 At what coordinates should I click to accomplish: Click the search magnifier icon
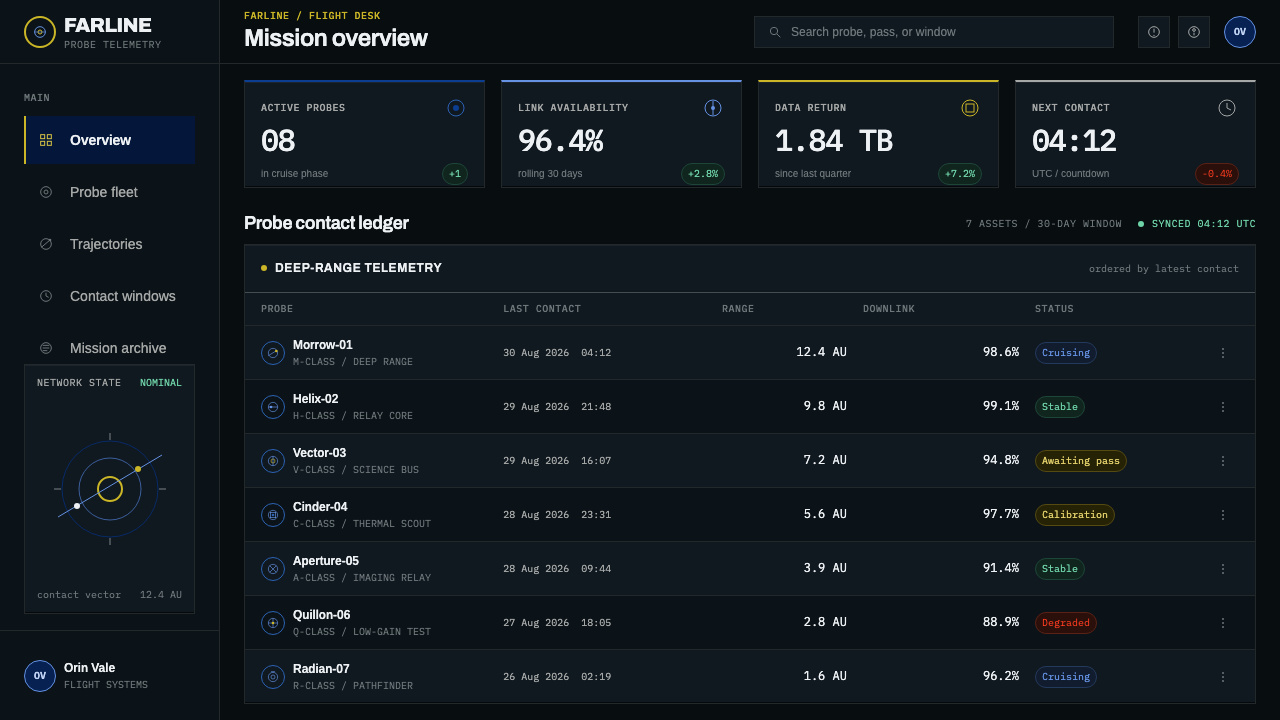[775, 32]
